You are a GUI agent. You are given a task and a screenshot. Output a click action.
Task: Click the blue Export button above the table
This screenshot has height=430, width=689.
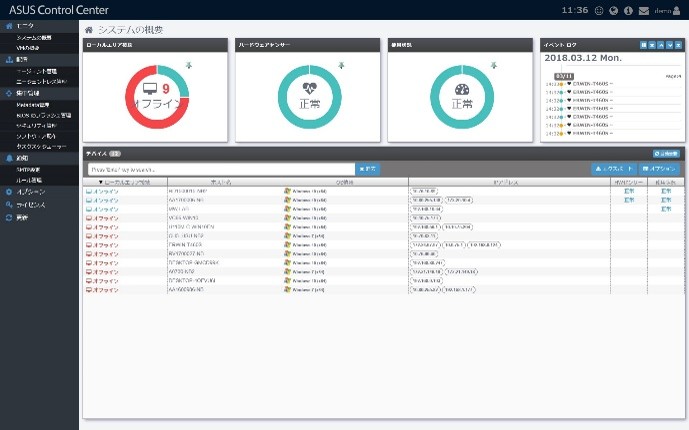pos(613,169)
